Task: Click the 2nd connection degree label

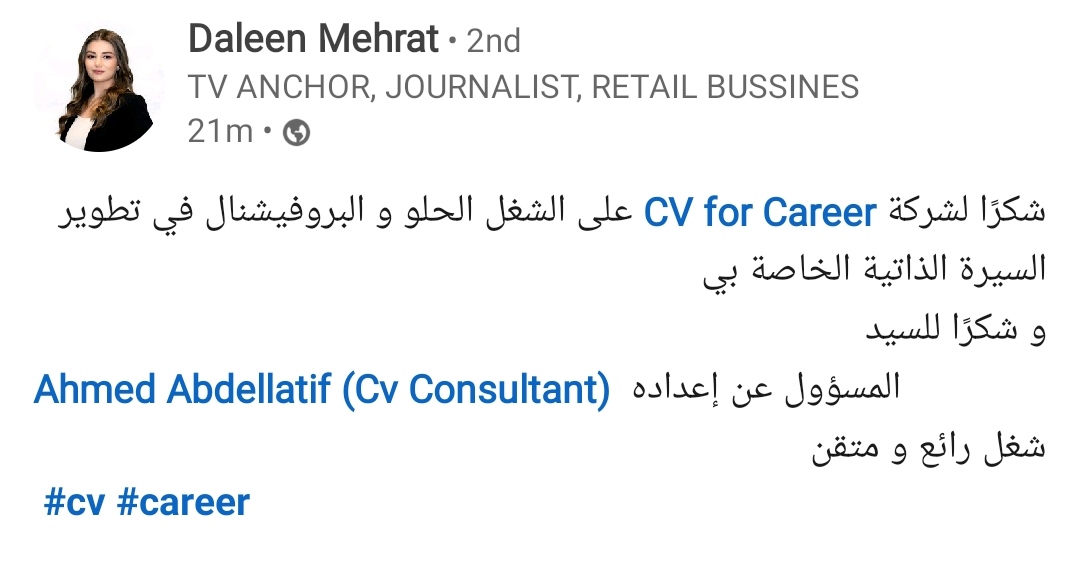Action: (493, 41)
